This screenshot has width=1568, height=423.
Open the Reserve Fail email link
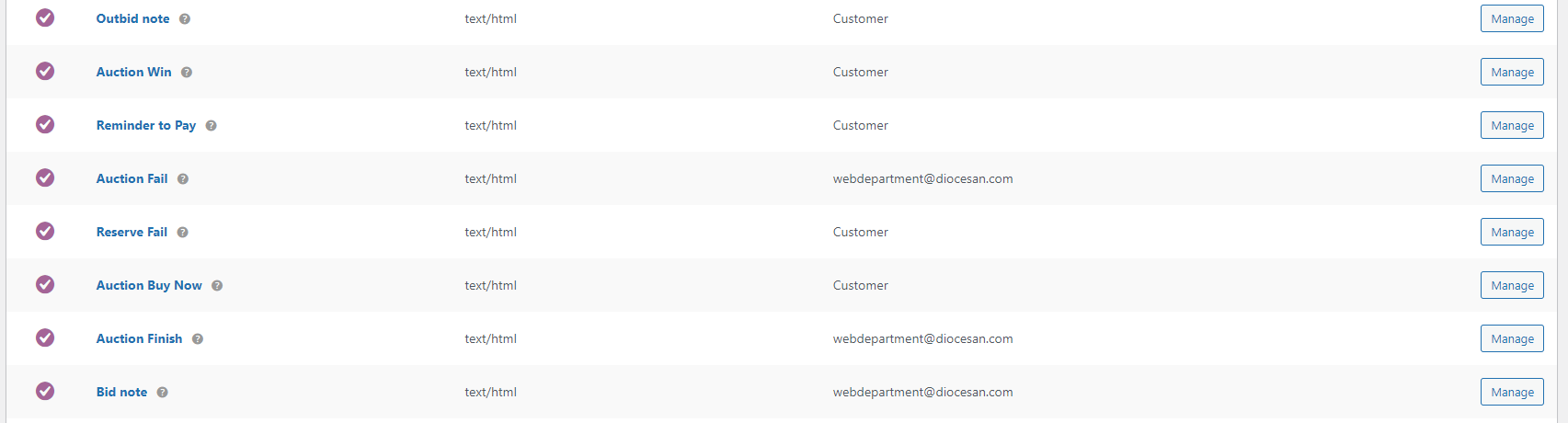pyautogui.click(x=132, y=232)
